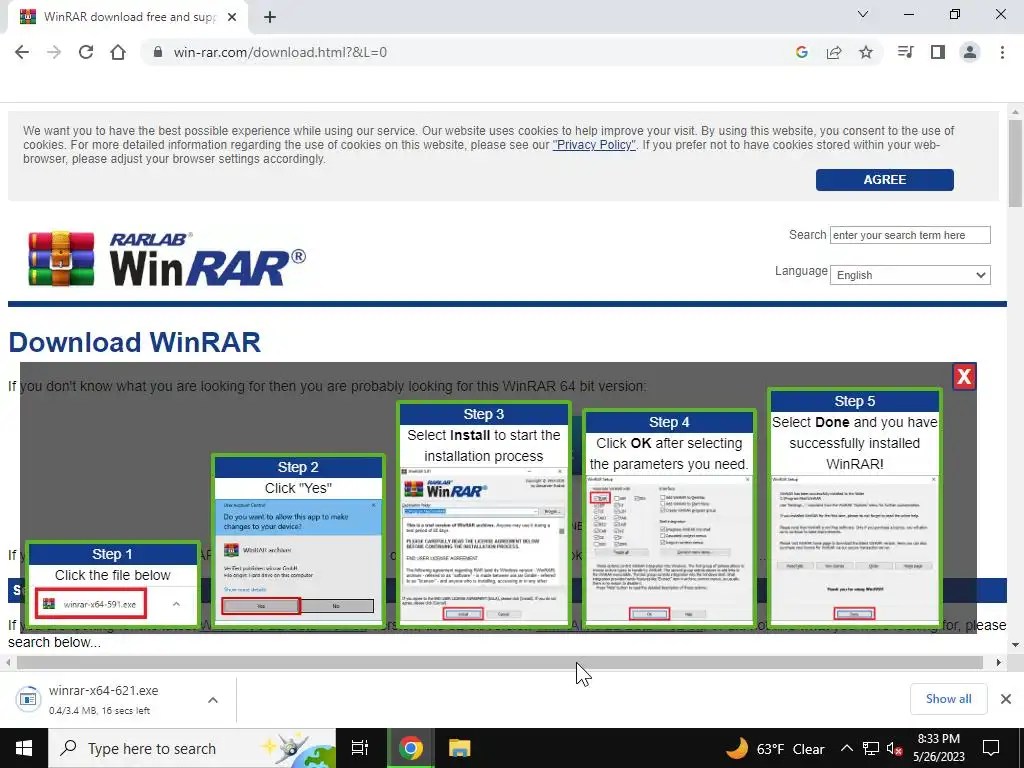Go back to the previous page

pyautogui.click(x=22, y=52)
